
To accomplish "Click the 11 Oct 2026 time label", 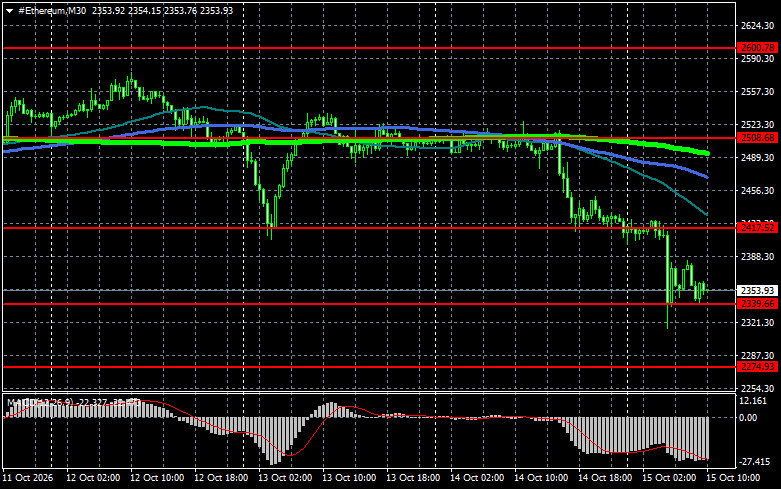I will (27, 478).
